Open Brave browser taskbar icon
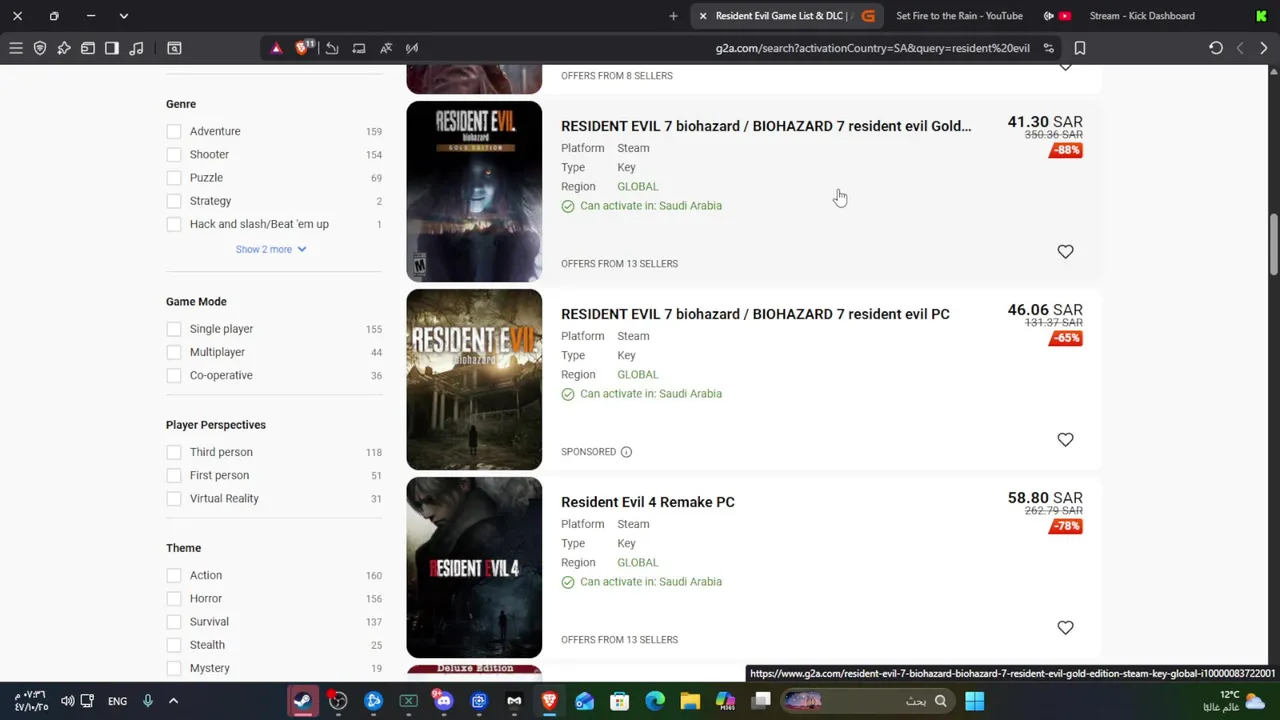This screenshot has height=720, width=1280. 549,701
